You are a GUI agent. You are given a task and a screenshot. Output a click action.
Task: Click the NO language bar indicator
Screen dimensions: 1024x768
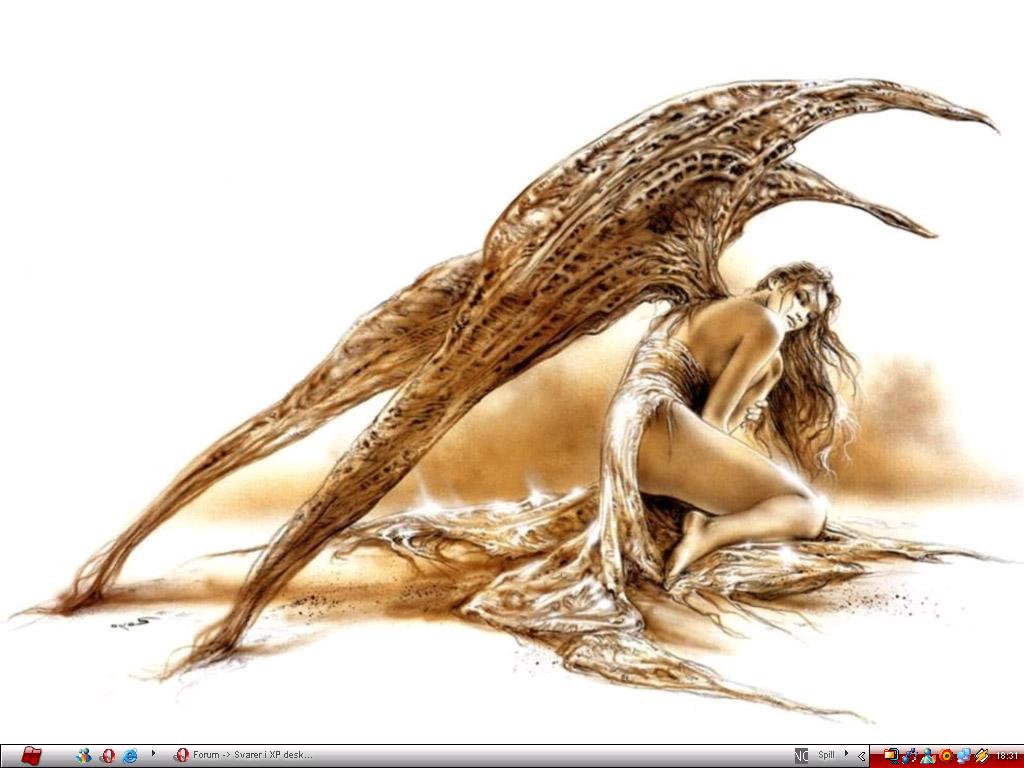(x=801, y=756)
